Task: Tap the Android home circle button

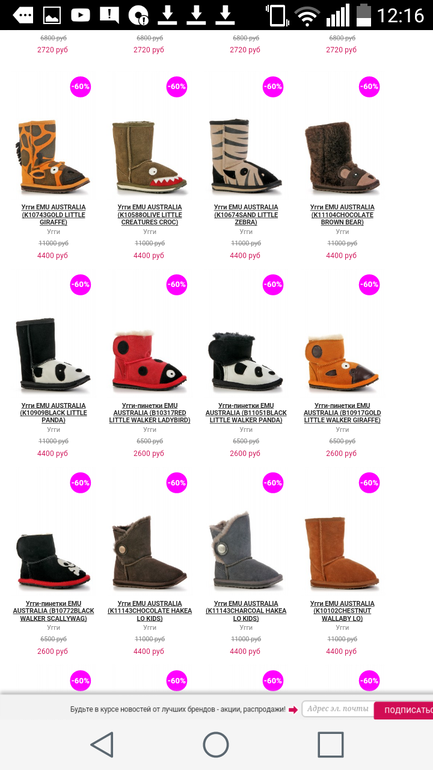Action: (216, 744)
